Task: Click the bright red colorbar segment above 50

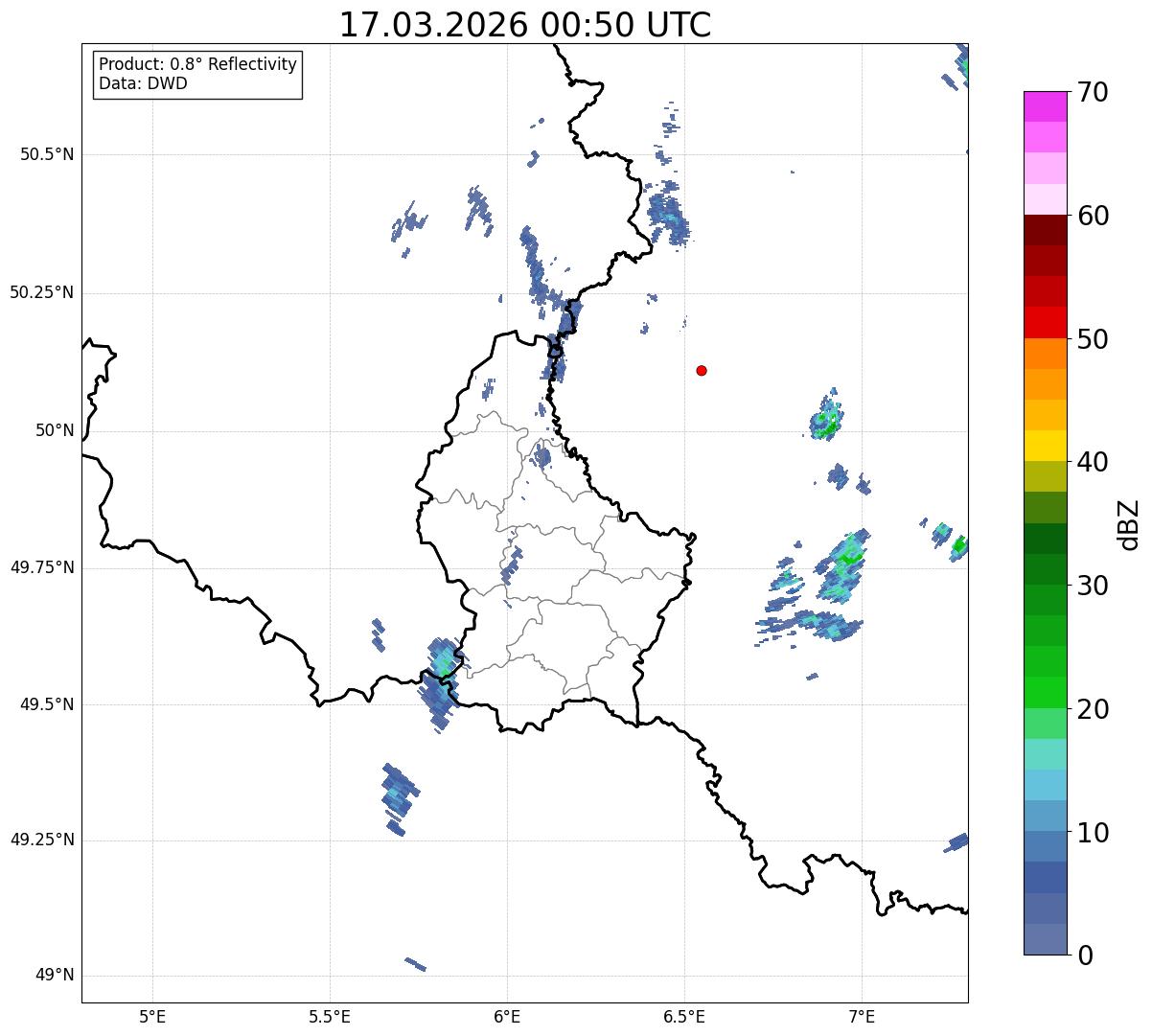Action: pyautogui.click(x=1045, y=323)
